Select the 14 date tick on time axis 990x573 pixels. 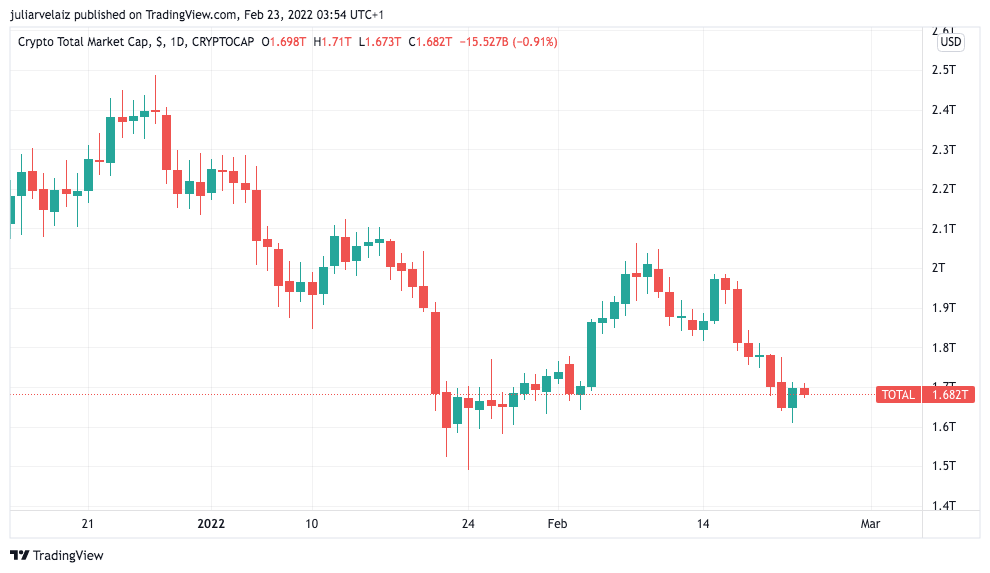tap(703, 524)
